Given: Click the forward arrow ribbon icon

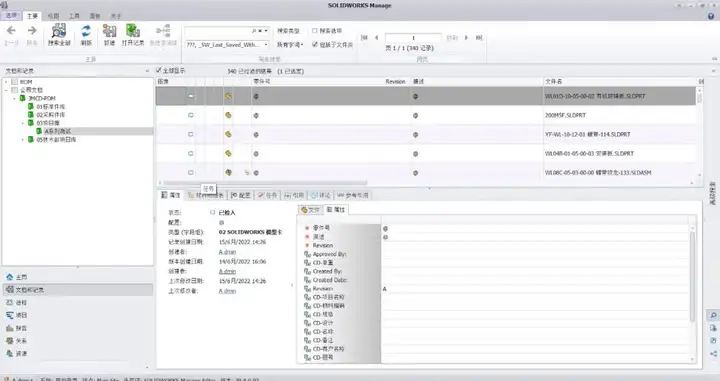Looking at the screenshot, I should [32, 31].
